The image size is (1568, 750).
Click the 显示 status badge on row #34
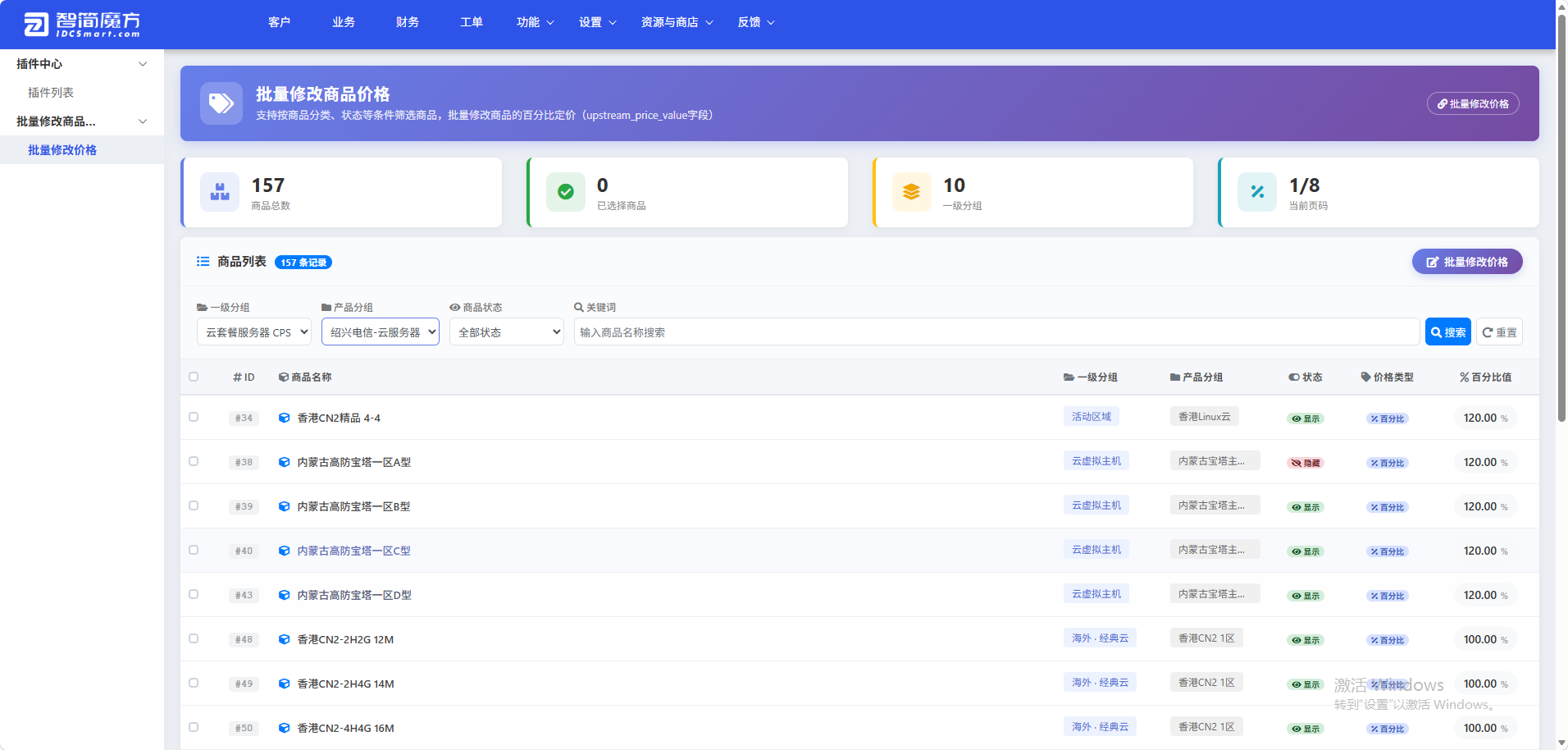[1306, 418]
